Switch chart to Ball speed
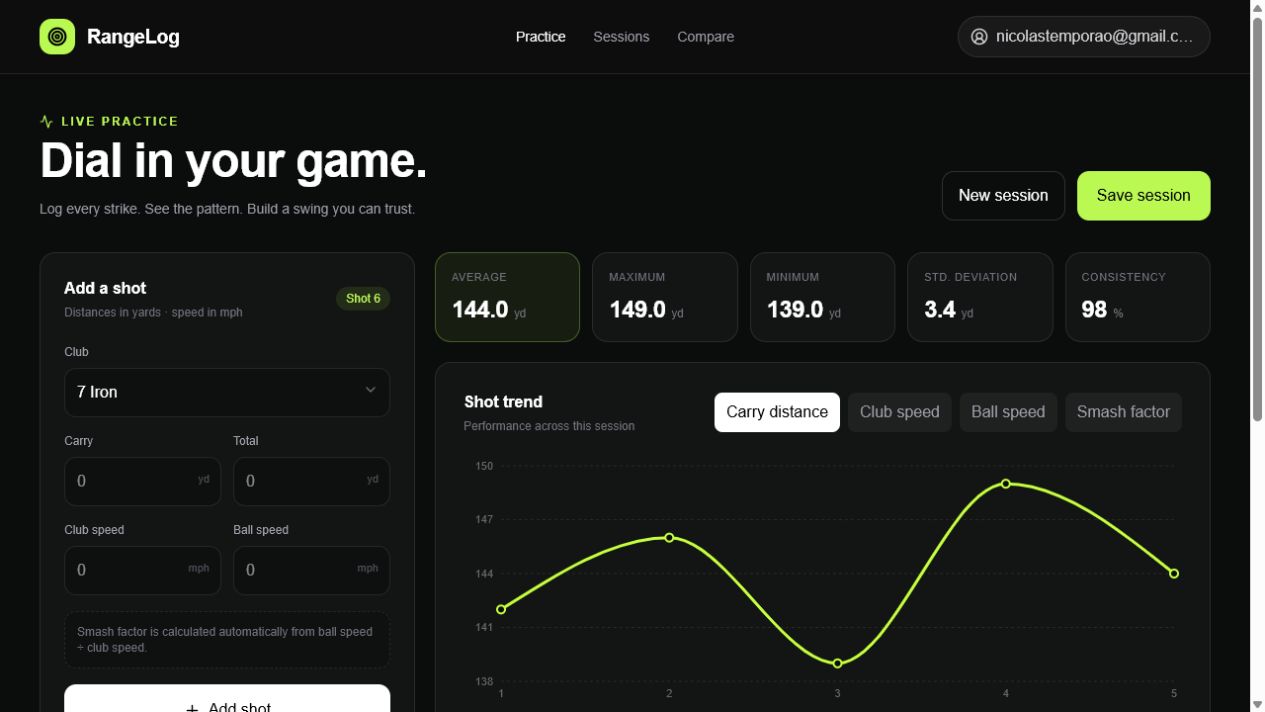The height and width of the screenshot is (712, 1265). 1008,412
